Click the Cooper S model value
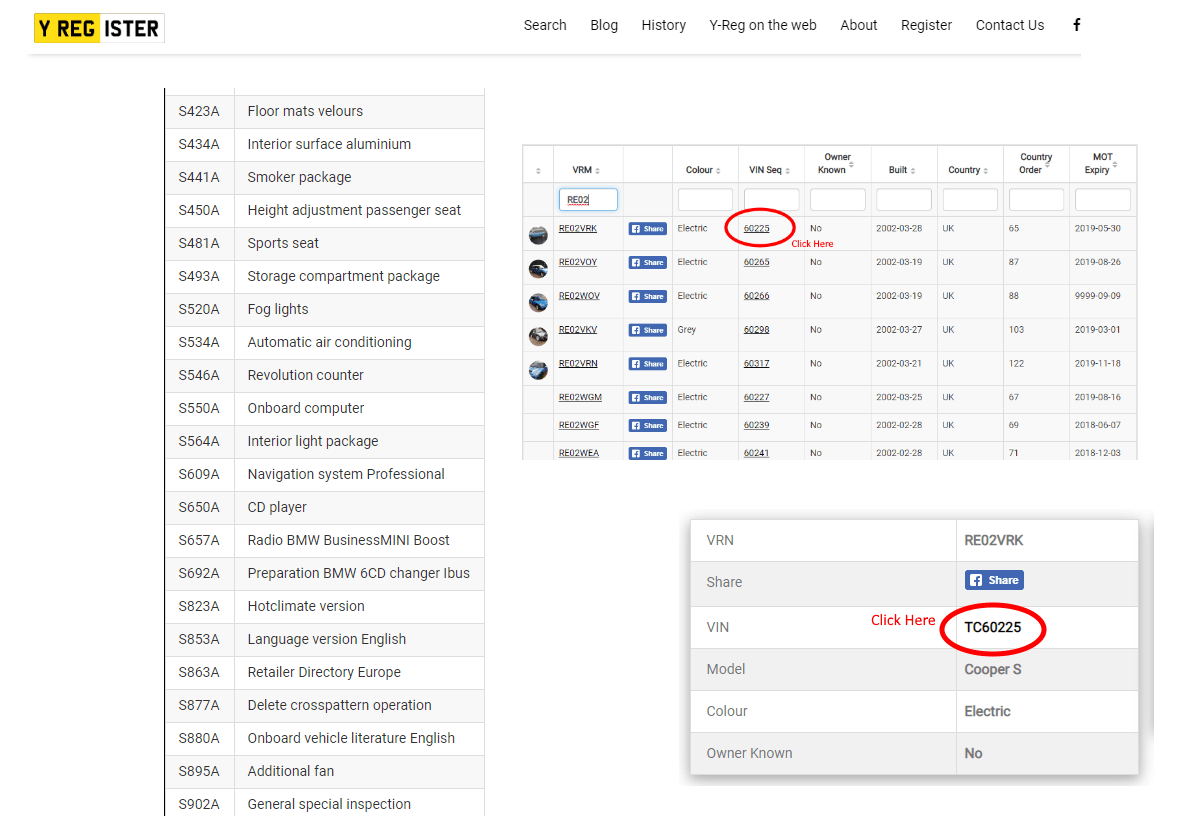Image resolution: width=1200 pixels, height=816 pixels. coord(993,669)
